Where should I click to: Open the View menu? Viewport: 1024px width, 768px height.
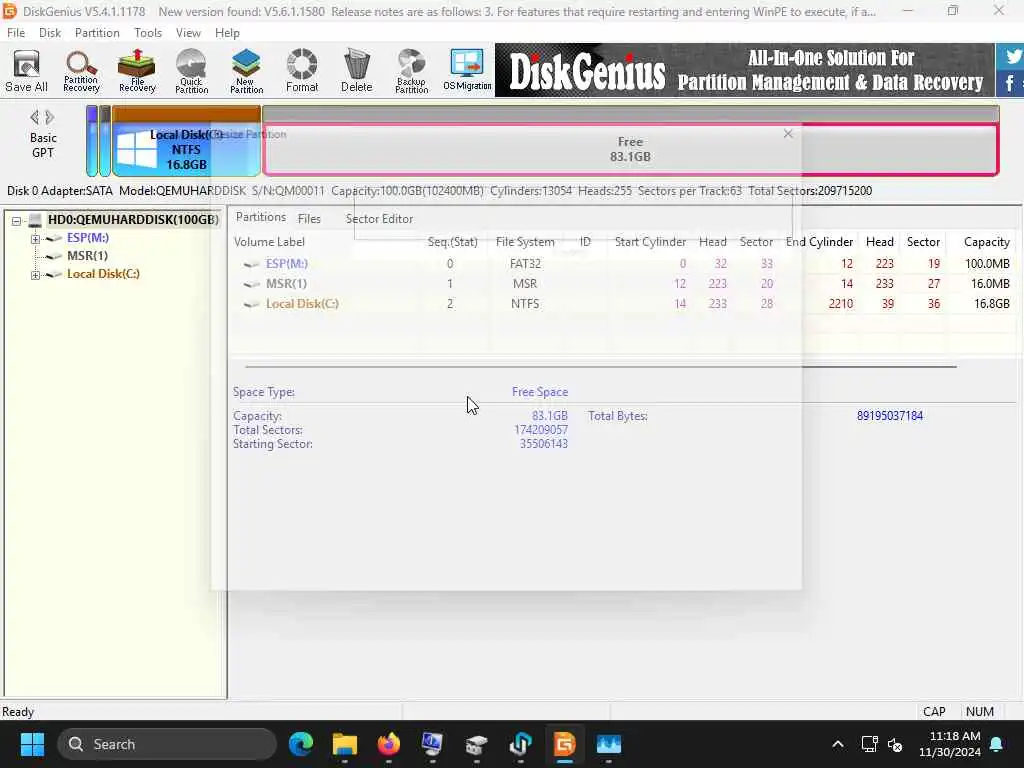188,33
